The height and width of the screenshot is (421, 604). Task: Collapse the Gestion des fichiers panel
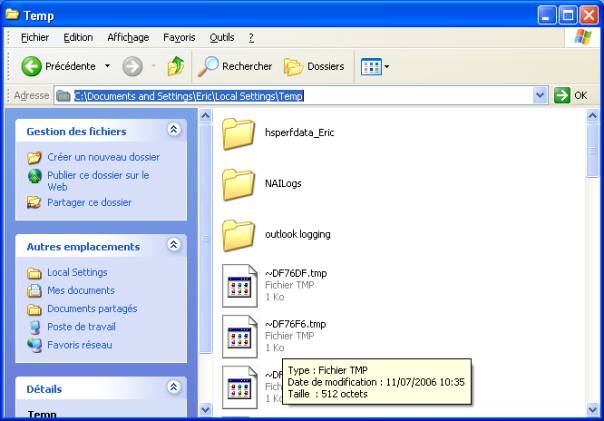point(174,130)
